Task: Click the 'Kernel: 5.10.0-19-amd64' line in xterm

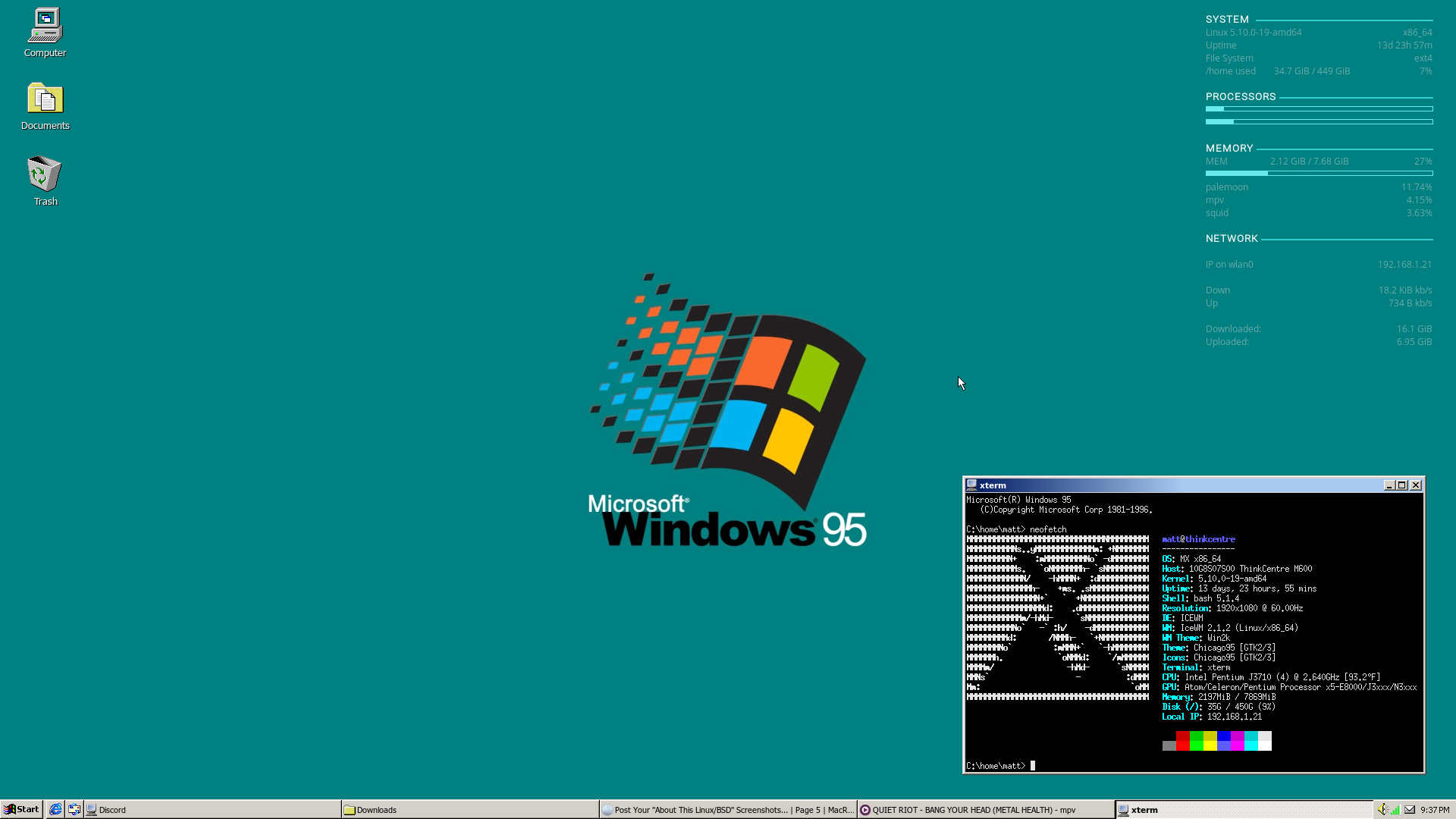Action: [1214, 579]
